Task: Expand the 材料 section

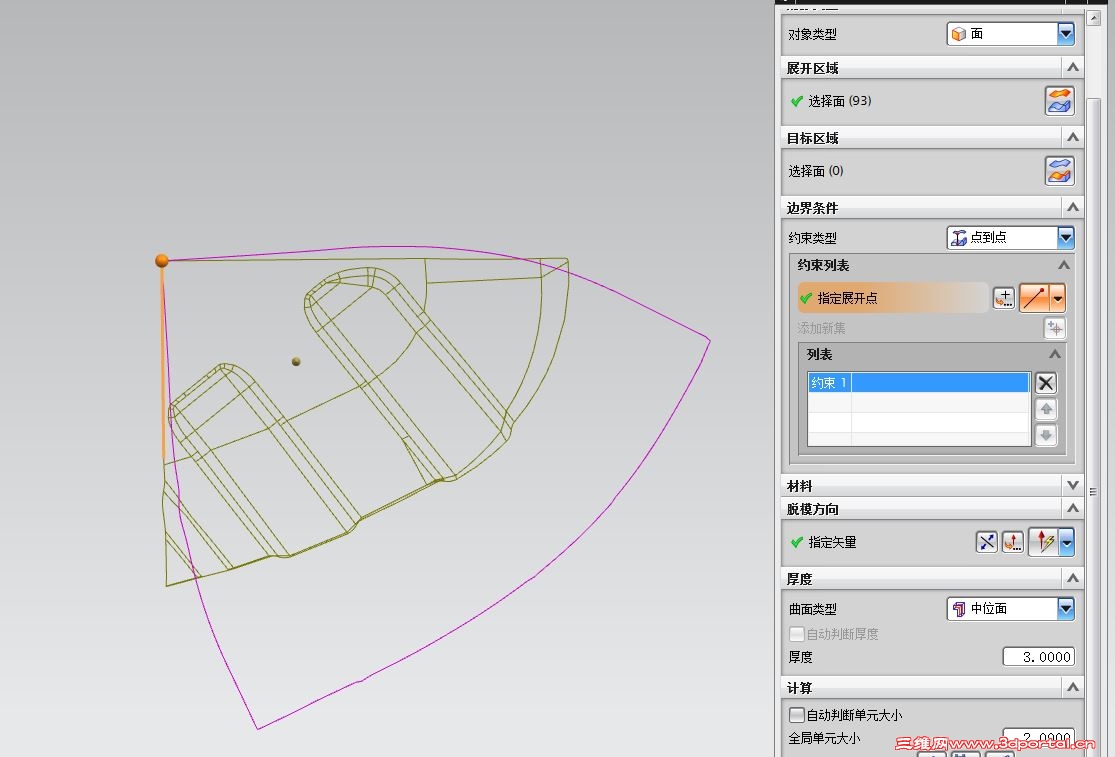Action: 1072,485
